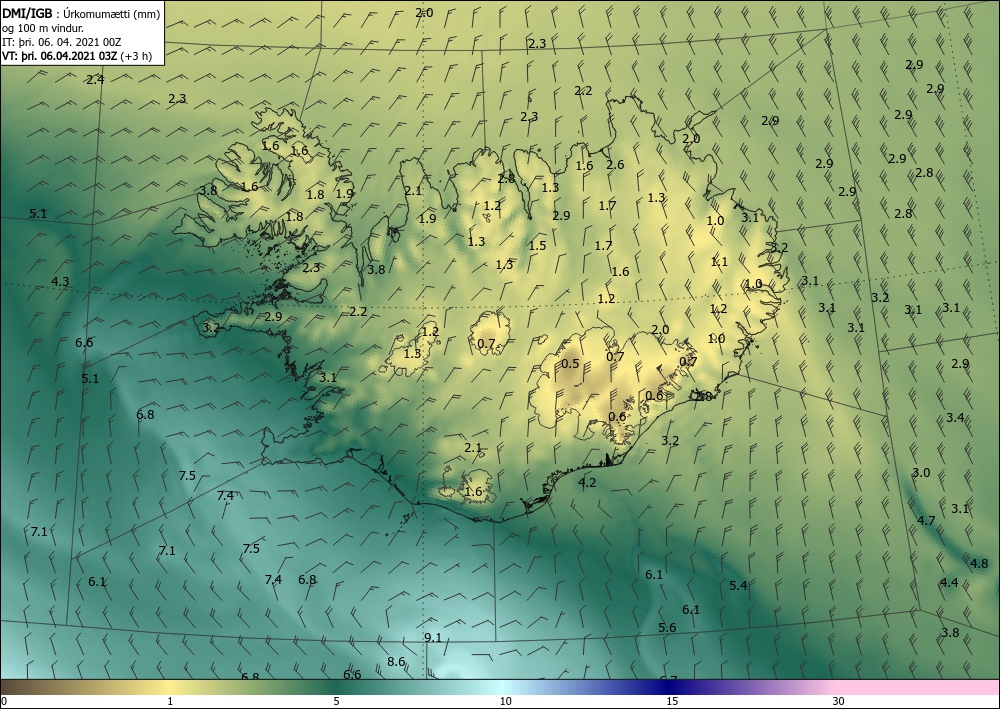Pick the dark navy band of color scale
This screenshot has height=709, width=1000.
pyautogui.click(x=670, y=687)
